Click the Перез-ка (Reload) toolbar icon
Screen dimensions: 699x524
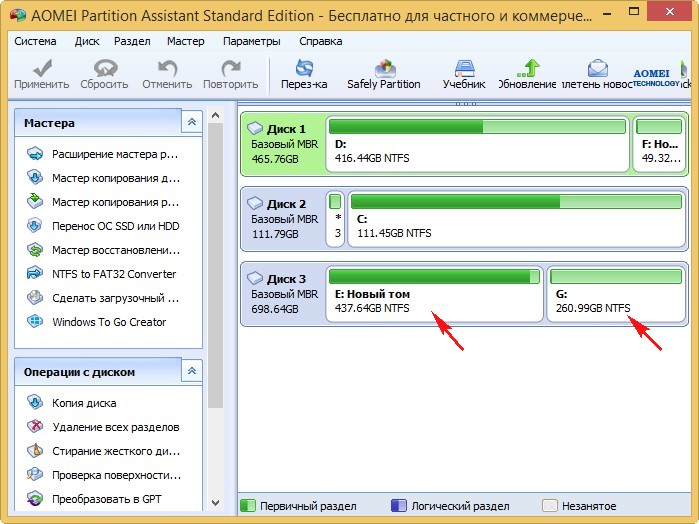pos(304,68)
